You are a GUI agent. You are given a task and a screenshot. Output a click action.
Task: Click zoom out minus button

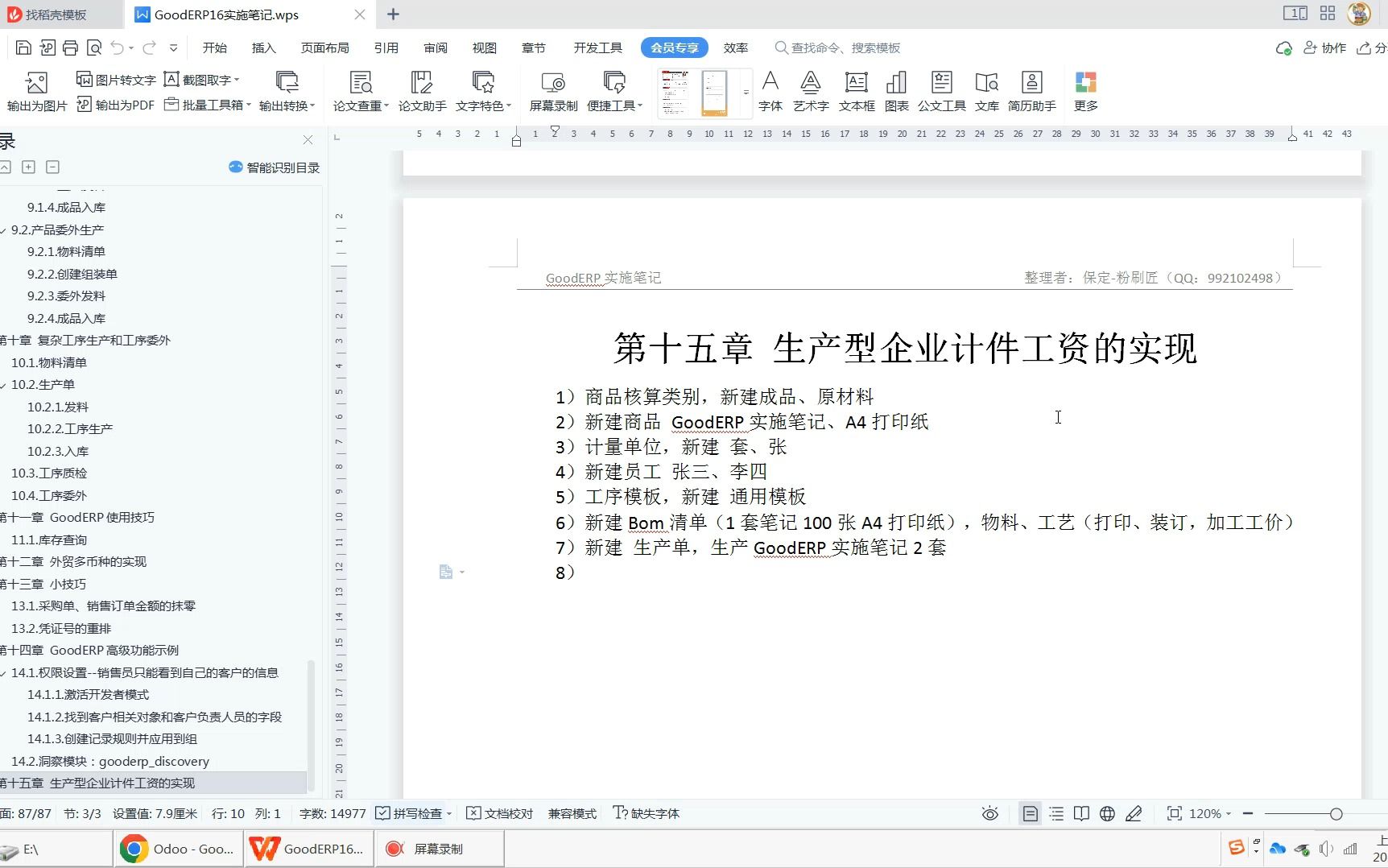tap(1248, 814)
